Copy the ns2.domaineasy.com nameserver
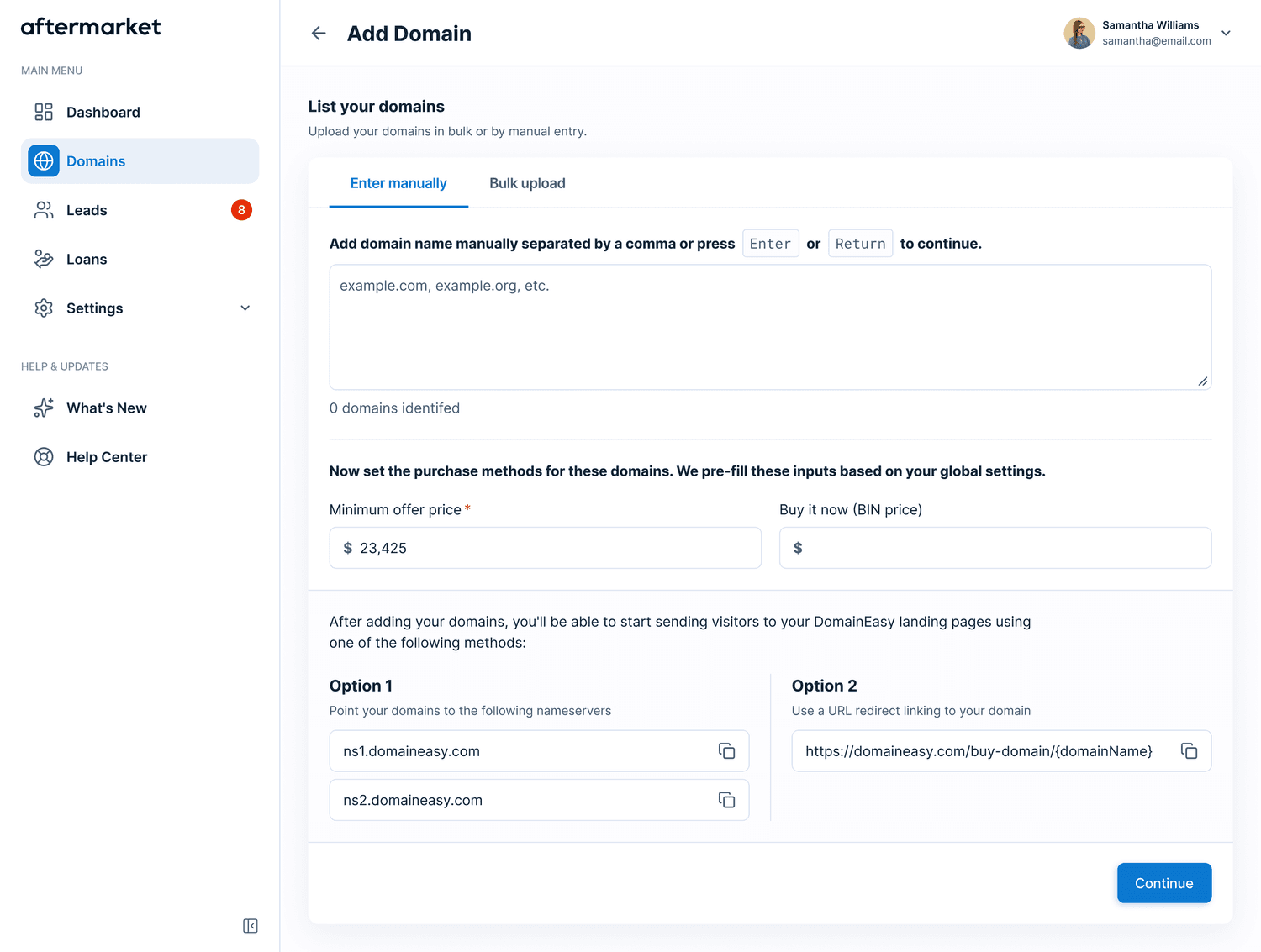 pos(726,800)
